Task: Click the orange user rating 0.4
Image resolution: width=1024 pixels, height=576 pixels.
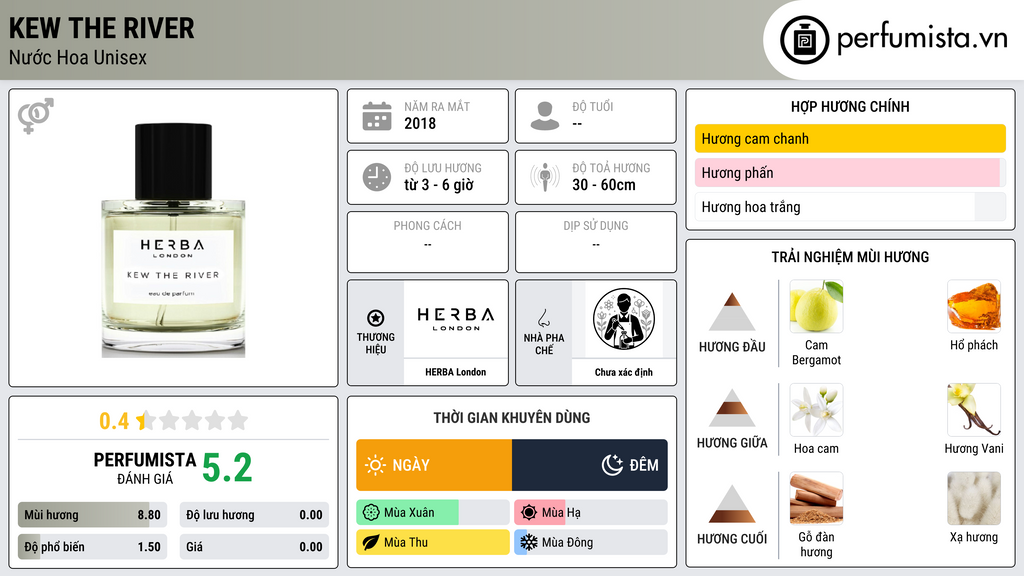Action: point(114,421)
